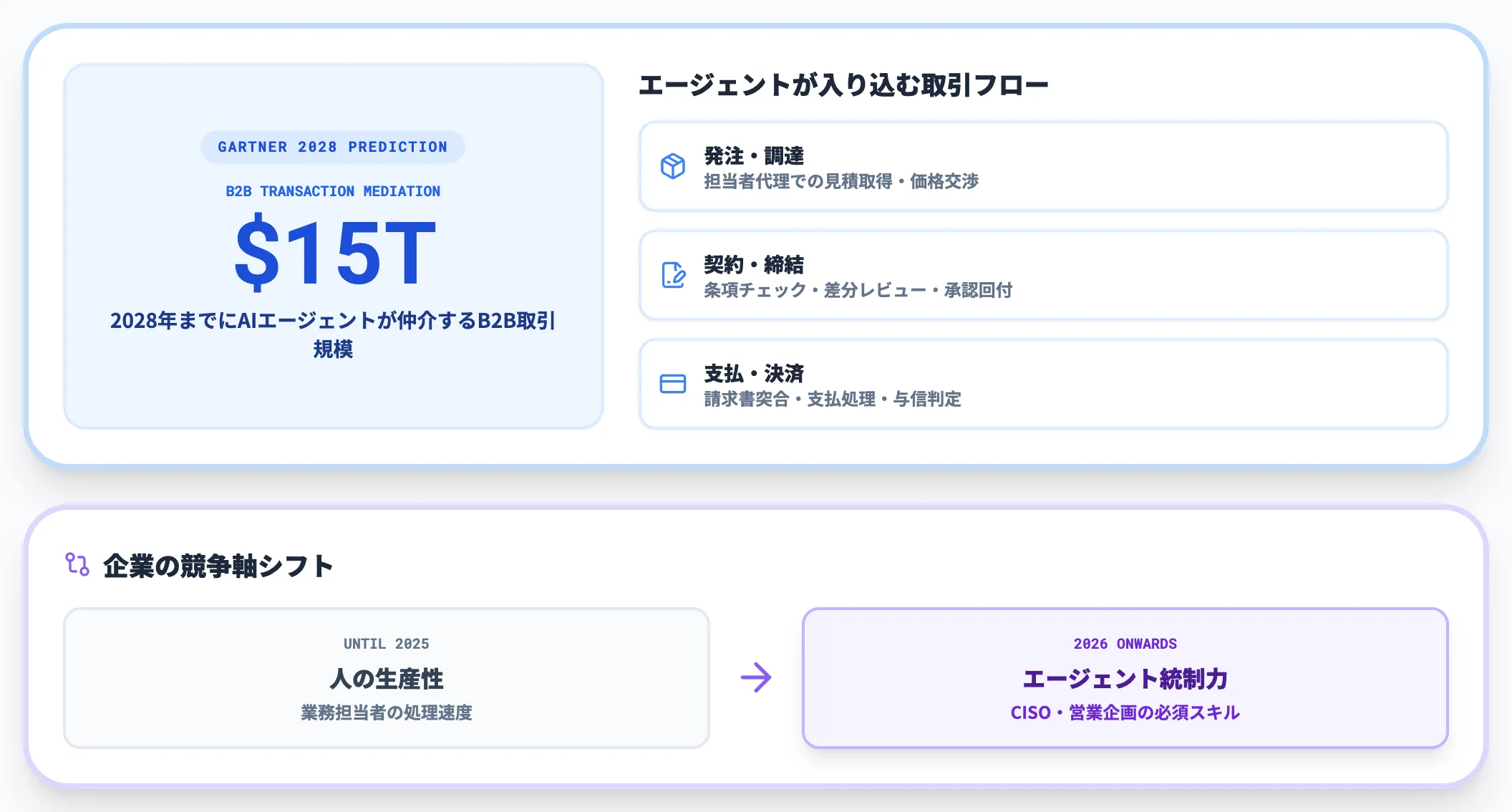Click the heading エージェントが入り込む取引フロー
The width and height of the screenshot is (1512, 812).
pyautogui.click(x=843, y=85)
